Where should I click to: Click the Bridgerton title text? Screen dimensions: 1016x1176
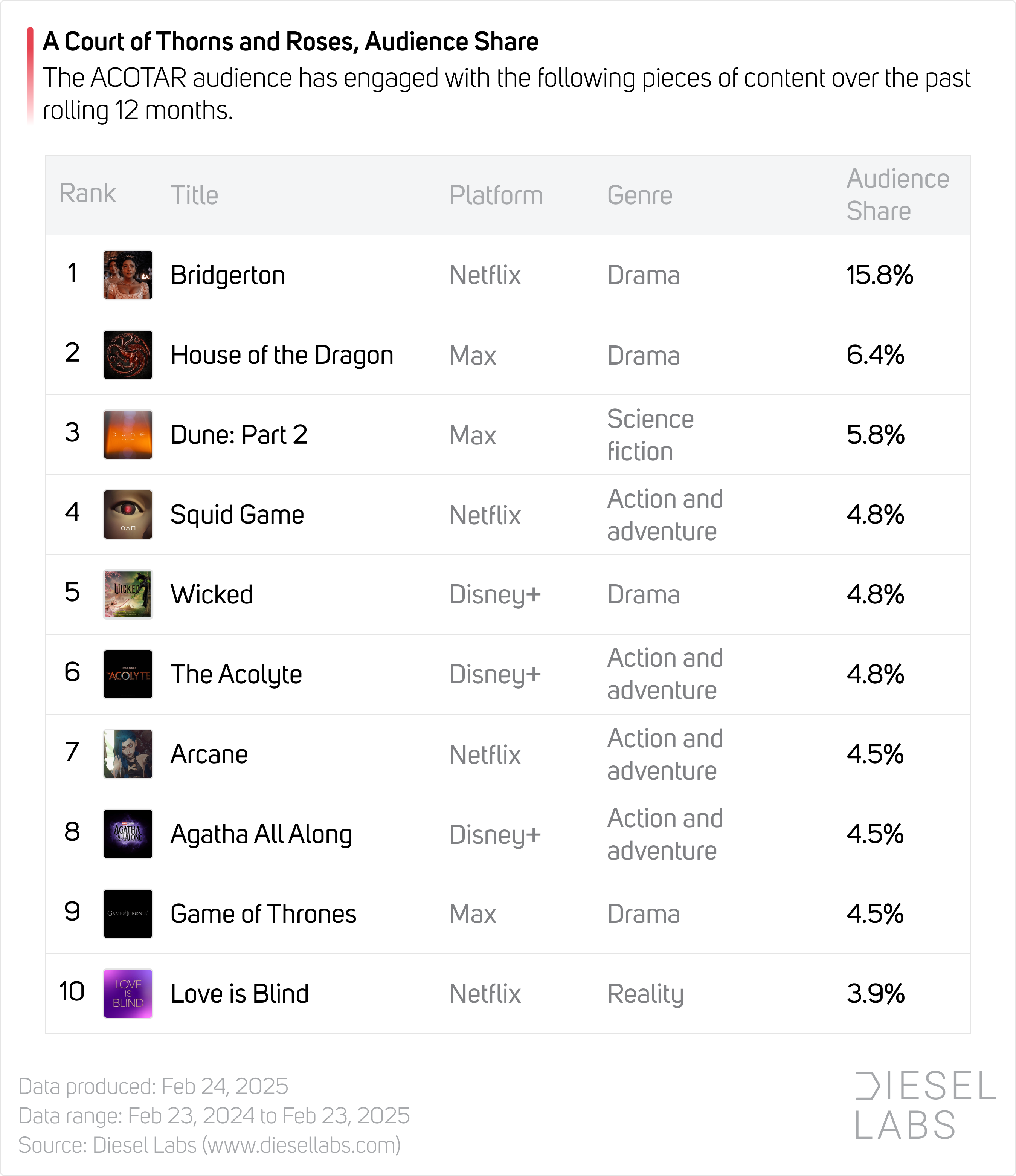227,275
